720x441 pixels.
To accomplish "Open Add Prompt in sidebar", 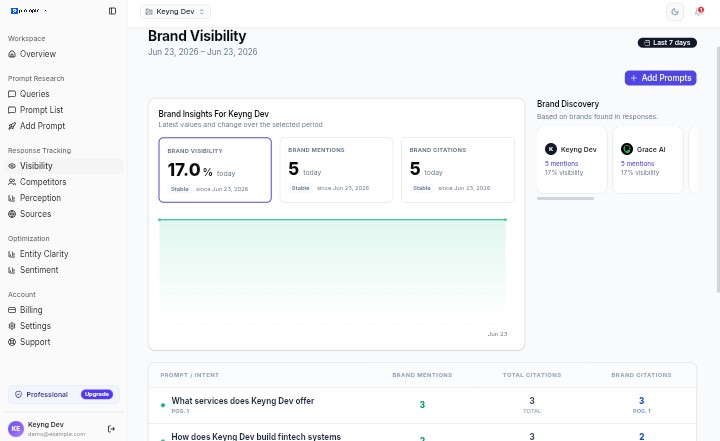I will 64,126.
